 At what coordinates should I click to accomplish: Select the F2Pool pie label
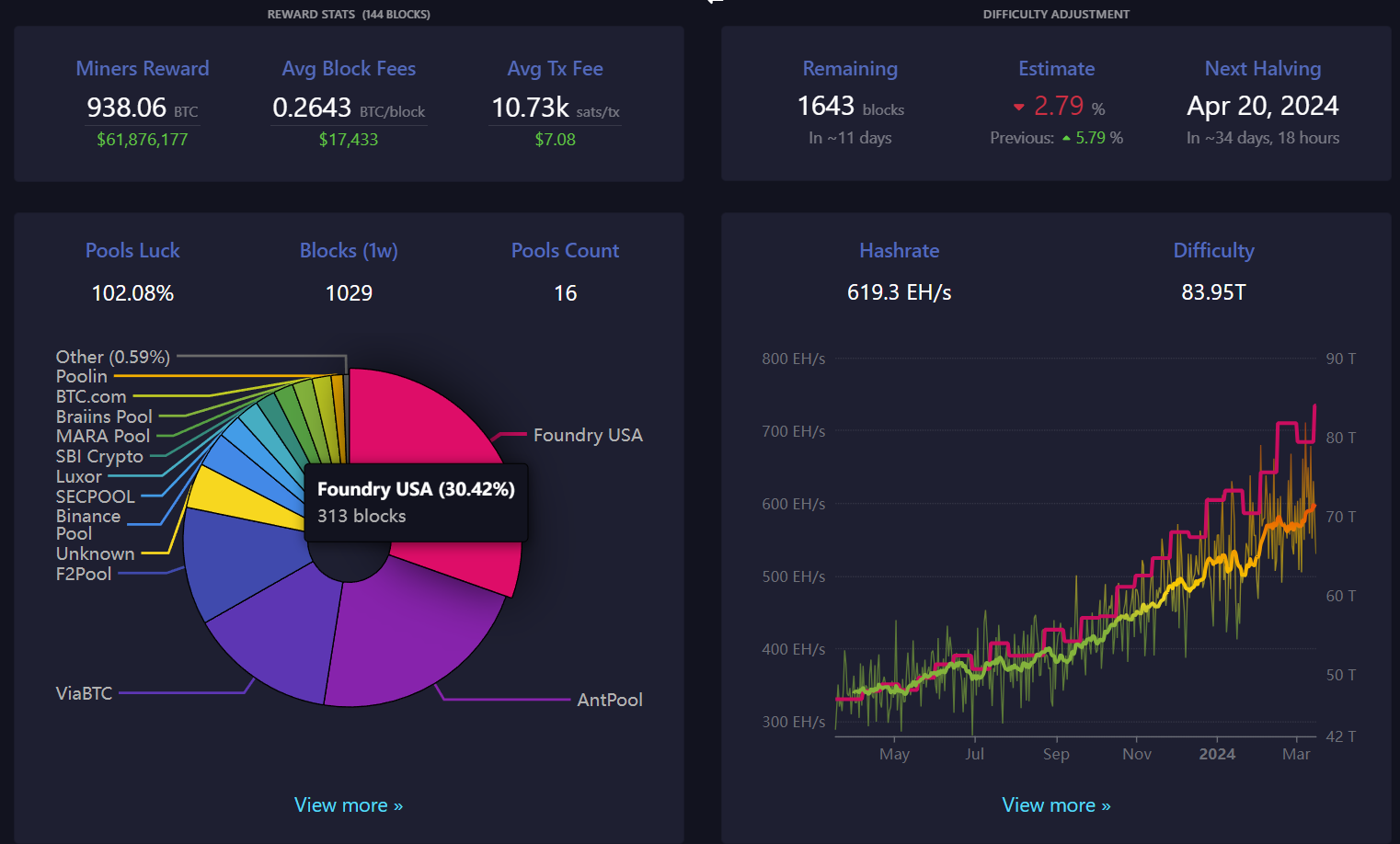click(84, 574)
